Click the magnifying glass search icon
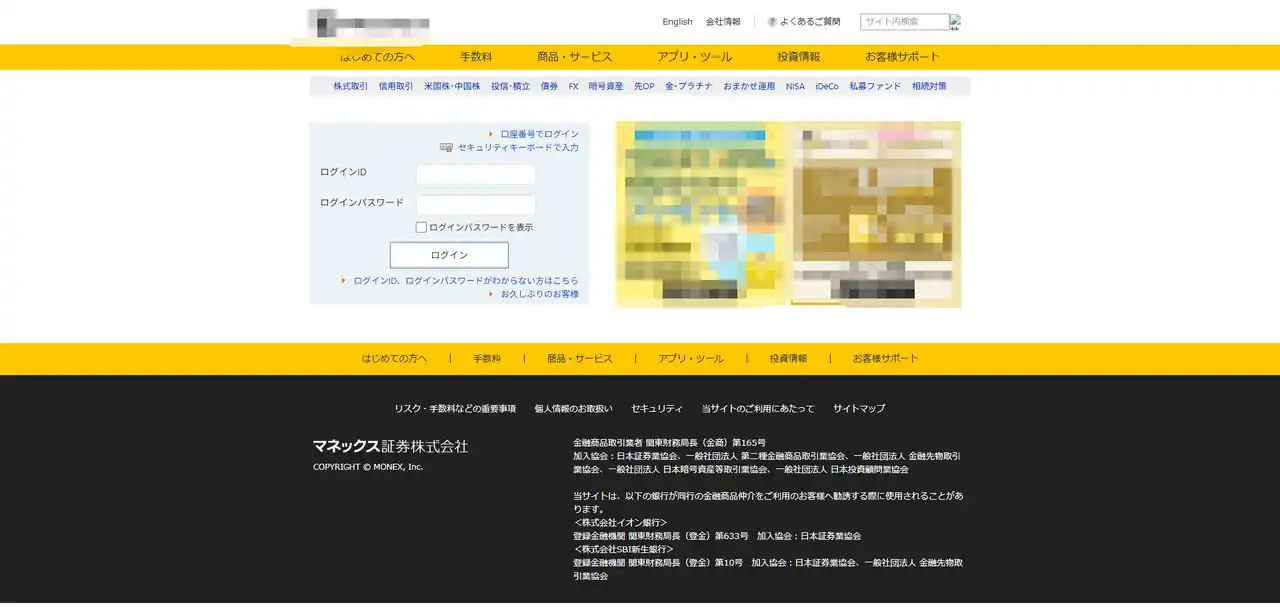 (955, 21)
